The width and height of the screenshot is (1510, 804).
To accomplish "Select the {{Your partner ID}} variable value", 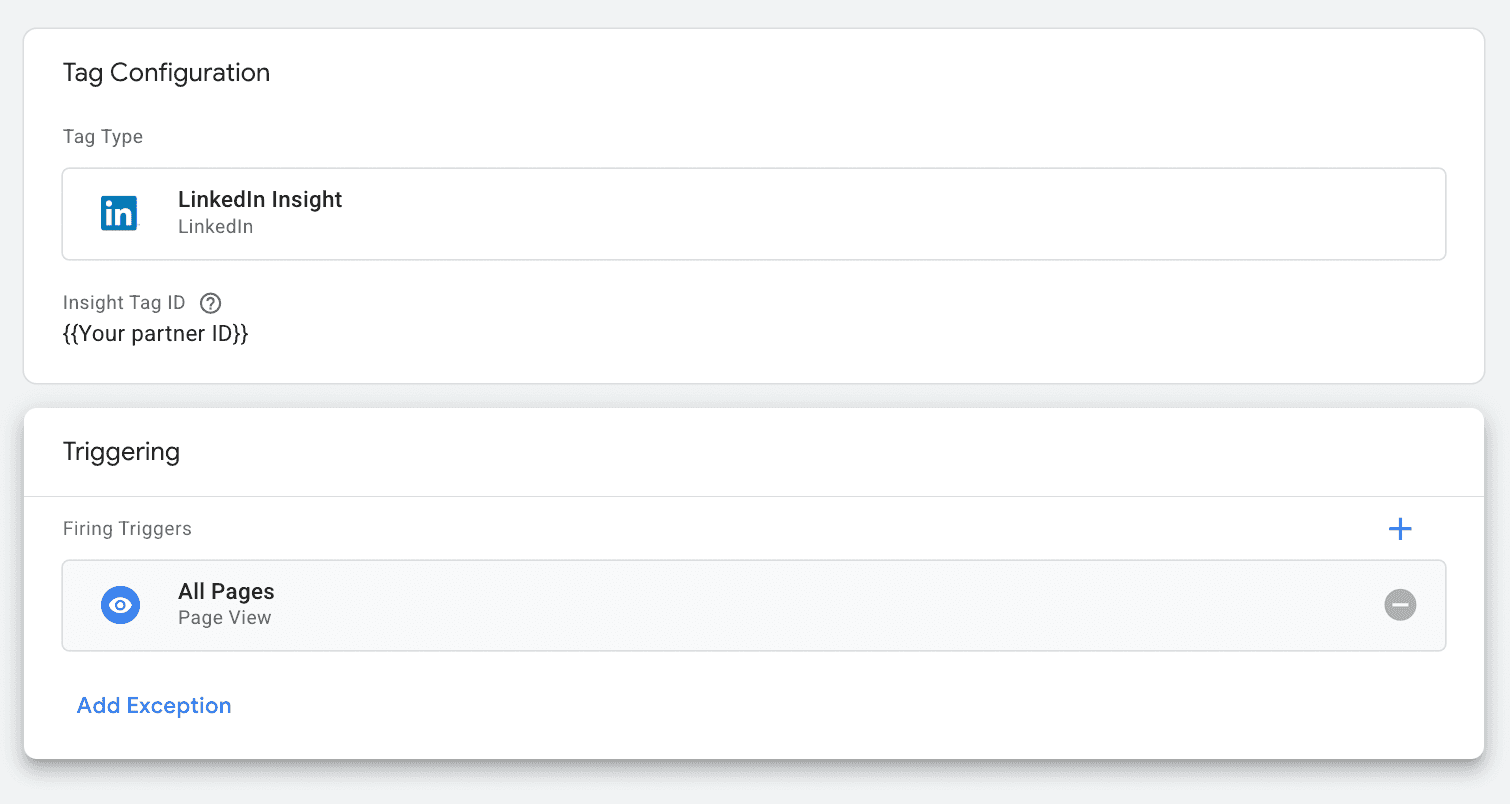I will [x=156, y=333].
